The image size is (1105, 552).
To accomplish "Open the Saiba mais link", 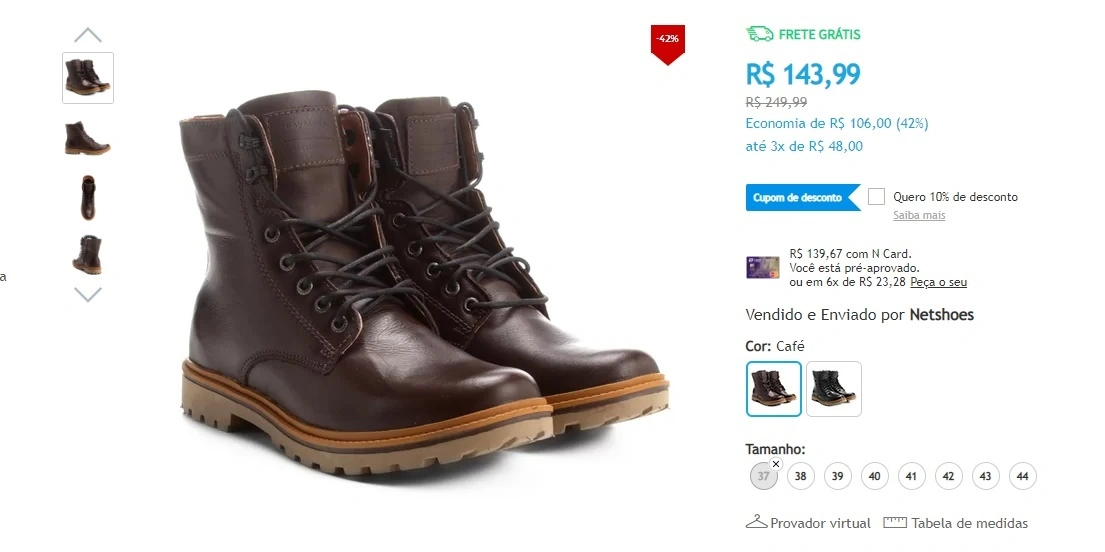I will pyautogui.click(x=919, y=216).
